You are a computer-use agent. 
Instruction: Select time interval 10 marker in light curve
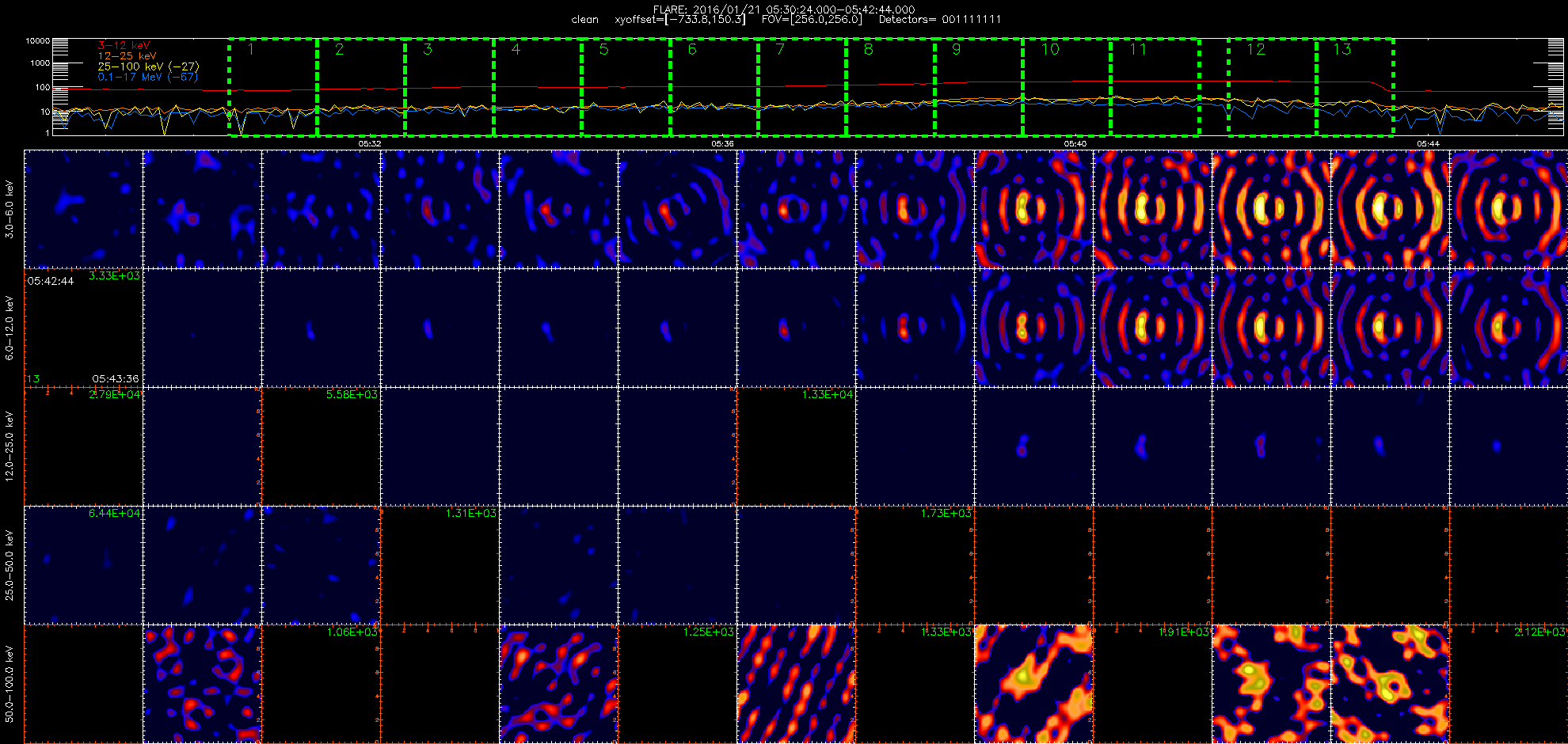(1050, 49)
